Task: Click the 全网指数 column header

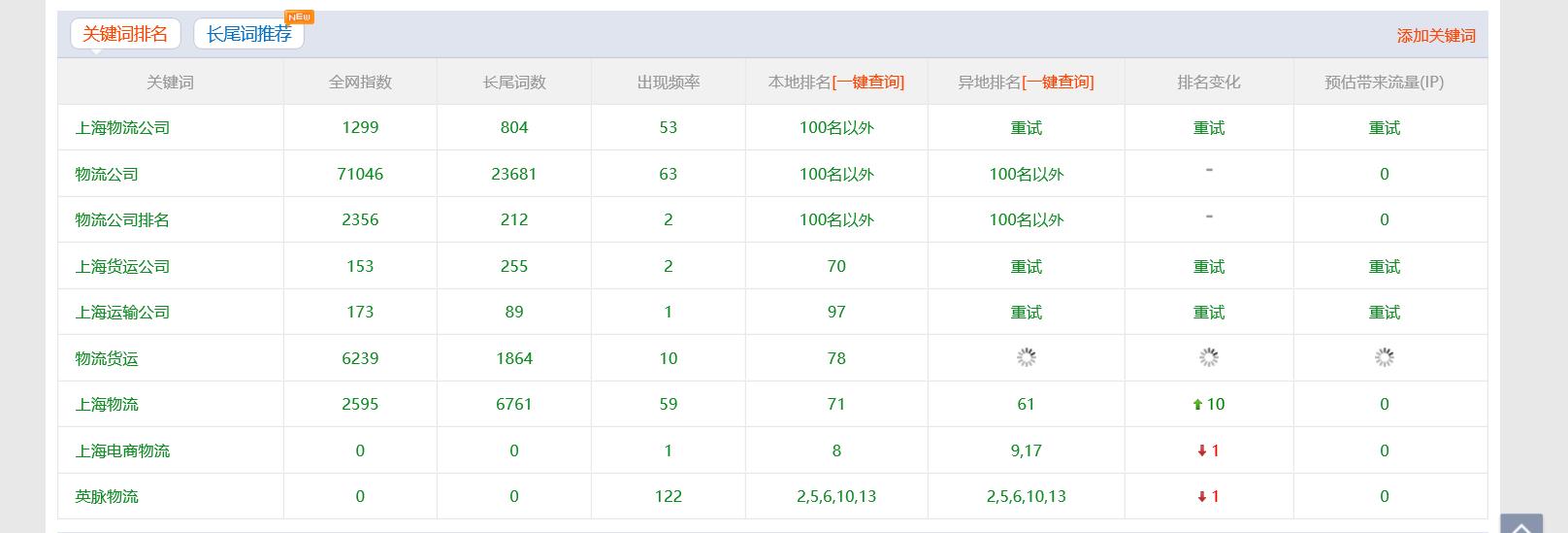Action: 360,83
